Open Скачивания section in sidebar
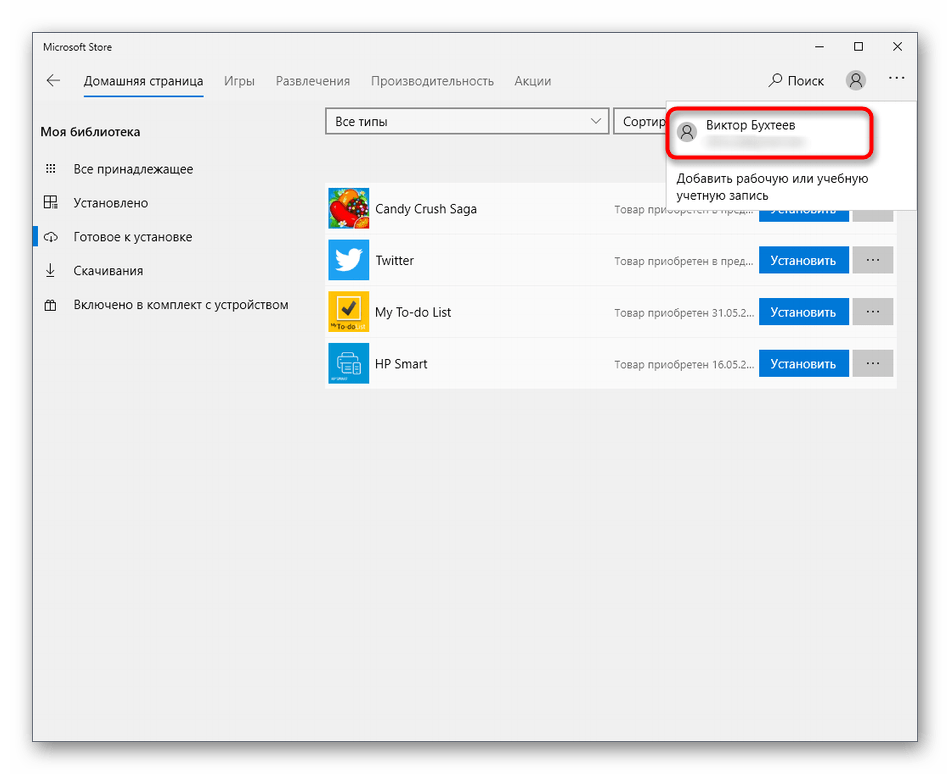 [108, 271]
